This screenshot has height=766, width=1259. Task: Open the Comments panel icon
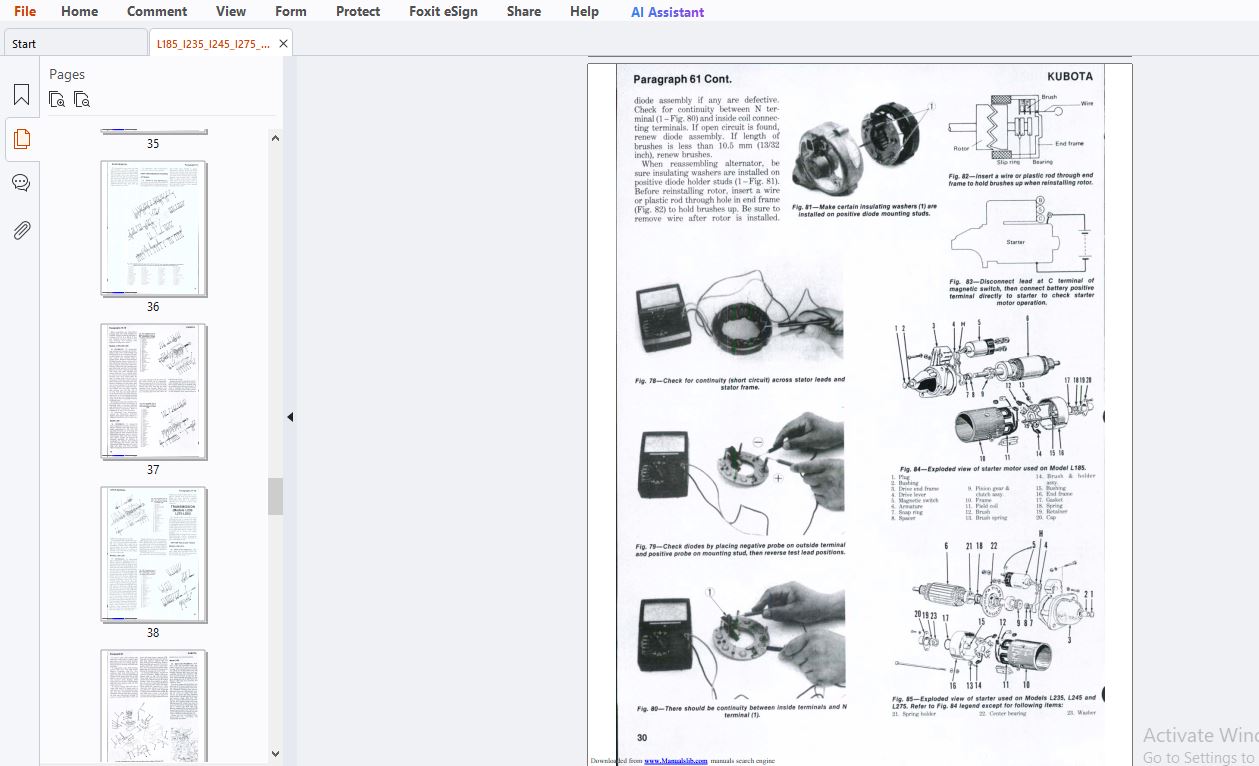[21, 183]
